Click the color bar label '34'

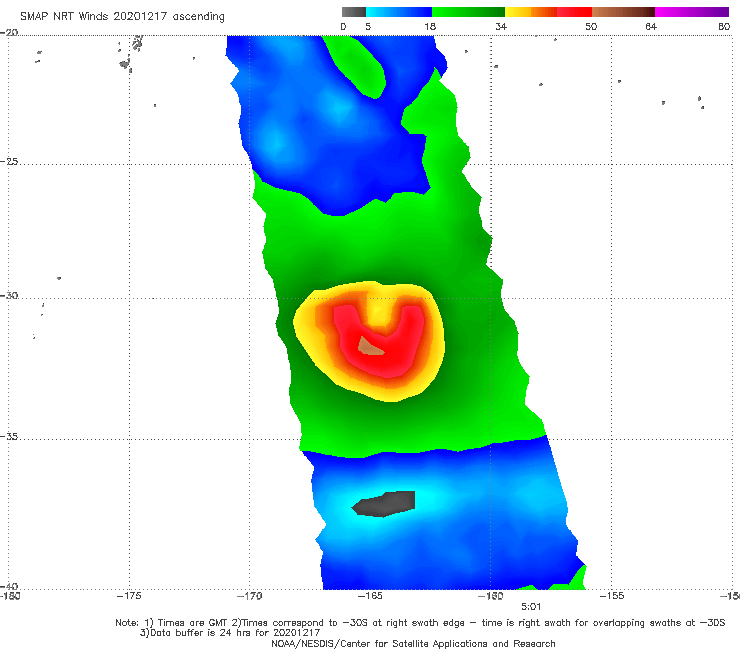tap(501, 26)
